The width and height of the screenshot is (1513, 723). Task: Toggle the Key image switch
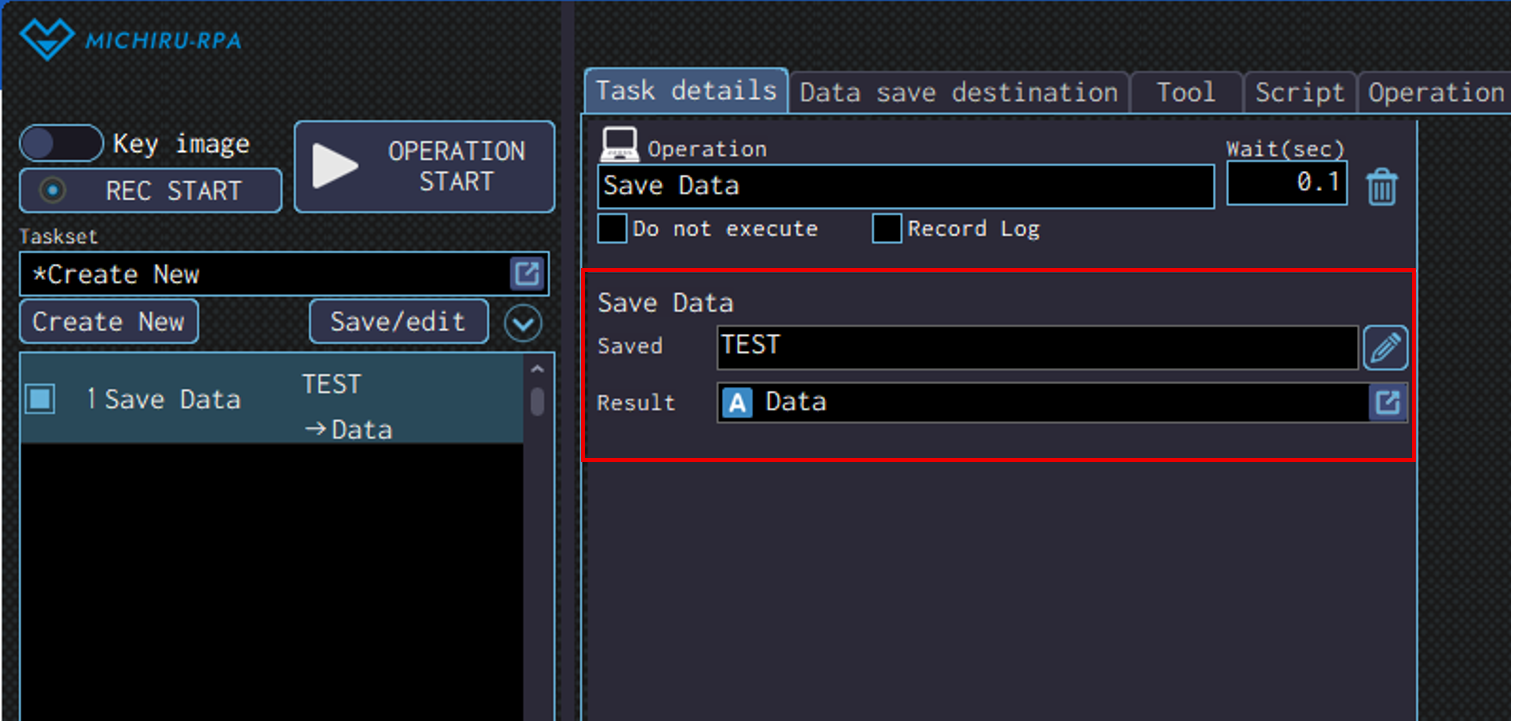(x=61, y=144)
